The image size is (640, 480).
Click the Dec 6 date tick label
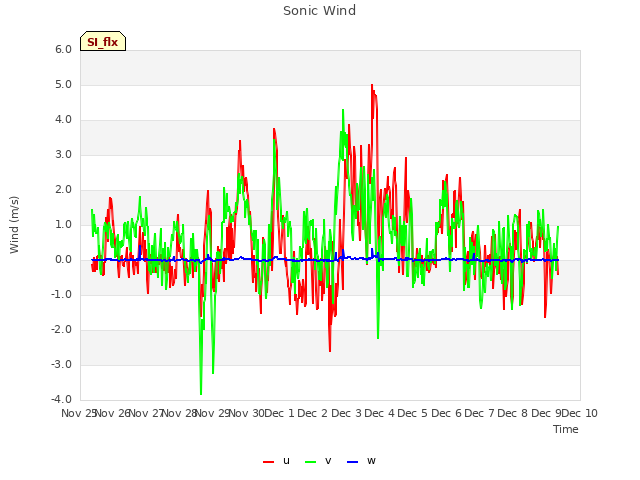click(x=446, y=413)
